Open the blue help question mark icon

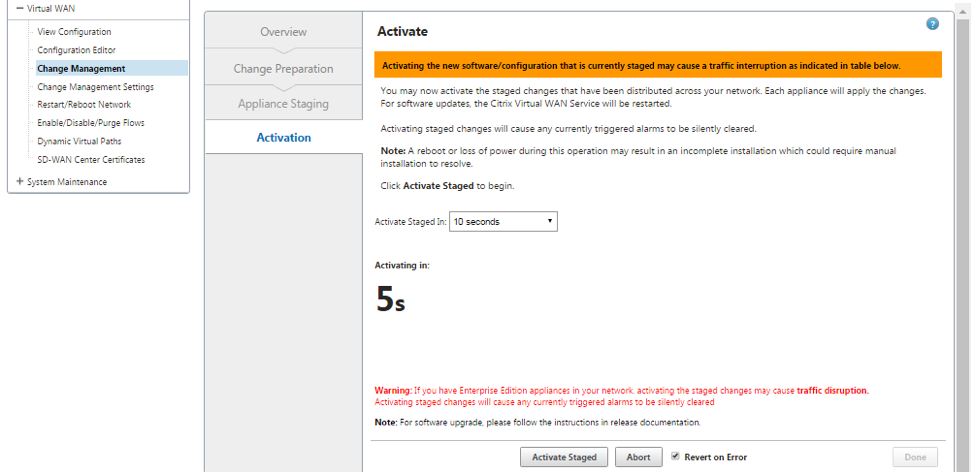point(932,24)
